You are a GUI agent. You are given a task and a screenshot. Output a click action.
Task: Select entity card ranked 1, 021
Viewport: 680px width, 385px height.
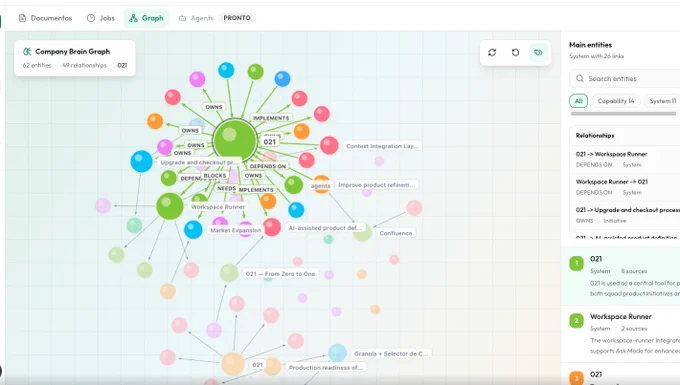tap(621, 276)
